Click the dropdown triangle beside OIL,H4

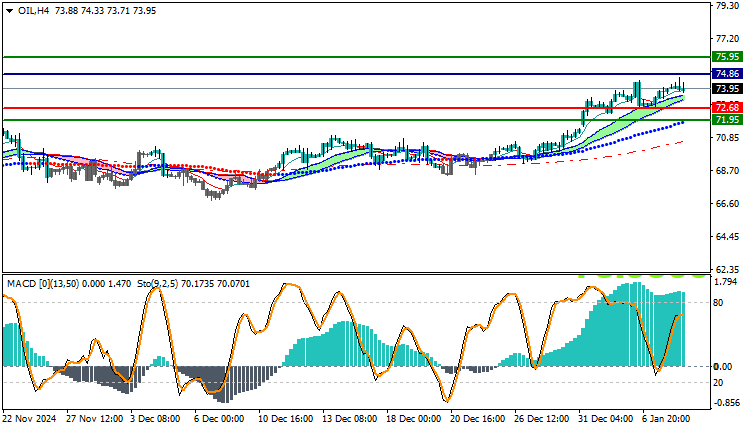click(x=10, y=11)
